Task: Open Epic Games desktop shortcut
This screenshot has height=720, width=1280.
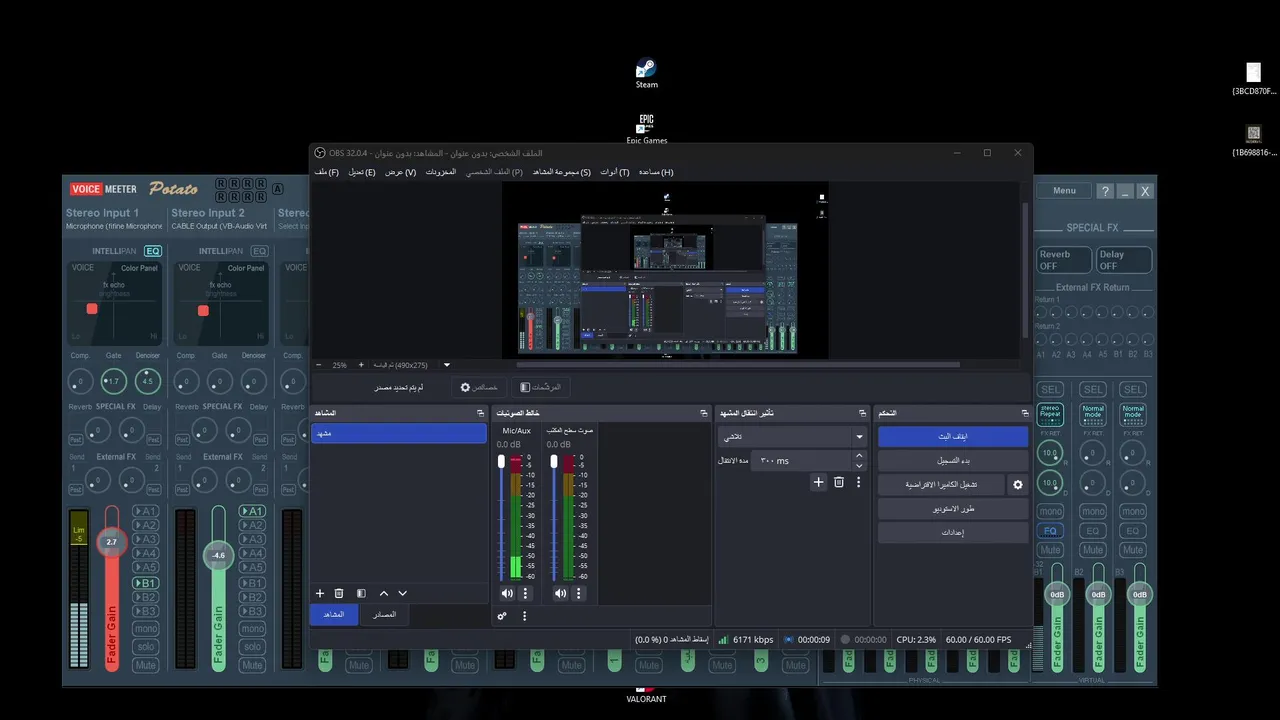Action: (647, 129)
